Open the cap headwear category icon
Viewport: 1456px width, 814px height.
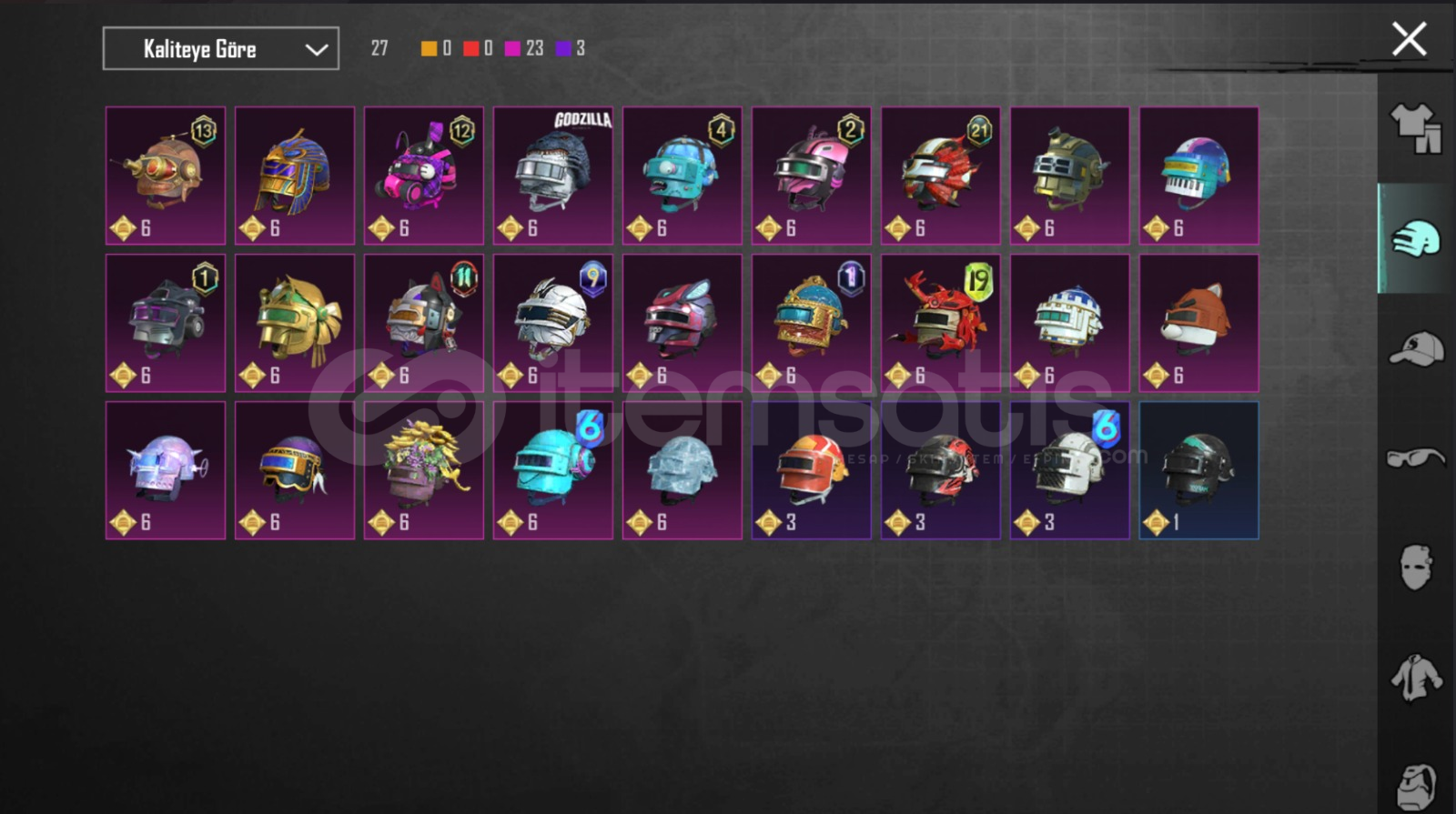[1416, 348]
